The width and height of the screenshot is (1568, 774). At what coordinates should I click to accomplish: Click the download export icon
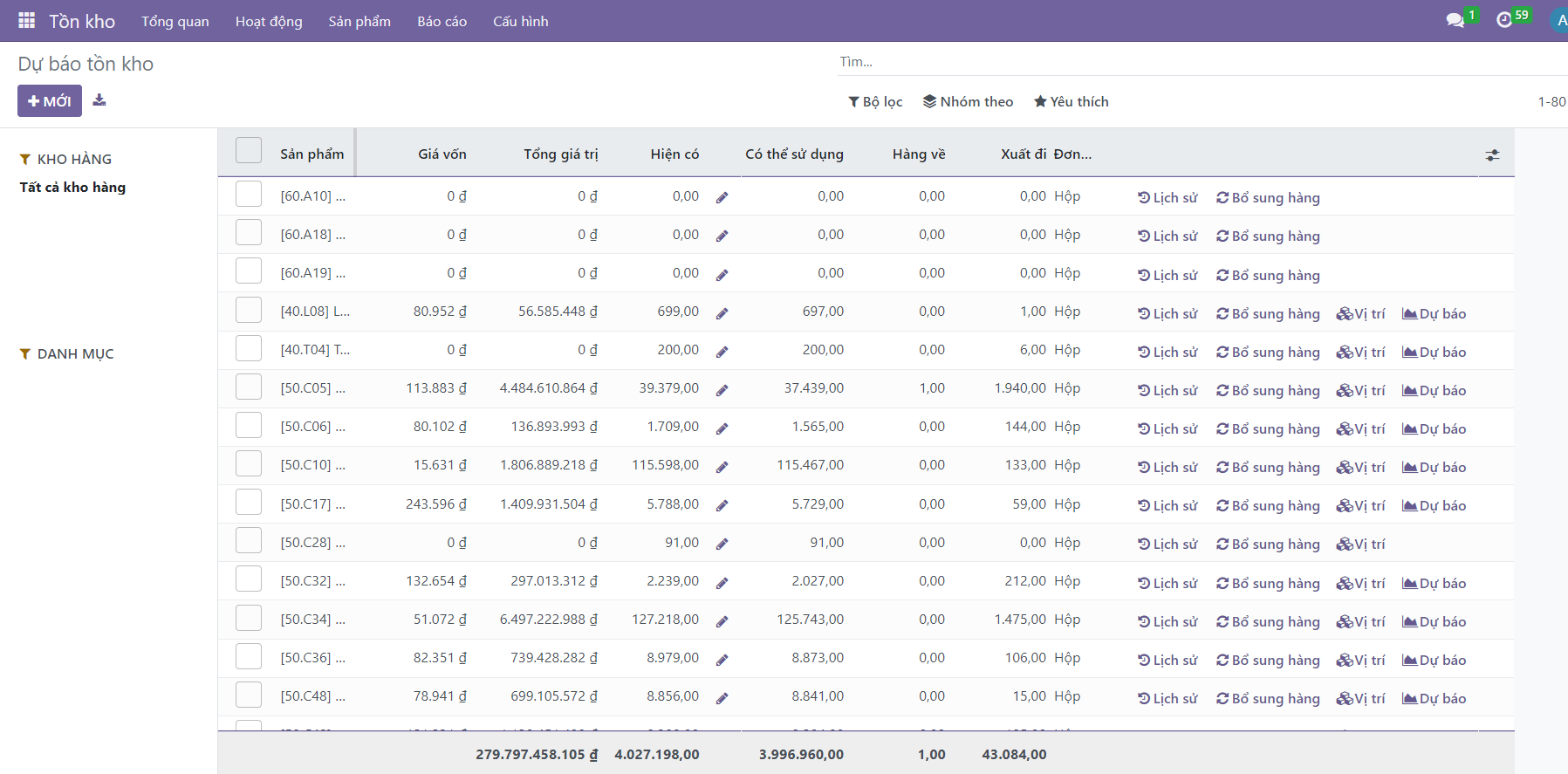tap(99, 100)
